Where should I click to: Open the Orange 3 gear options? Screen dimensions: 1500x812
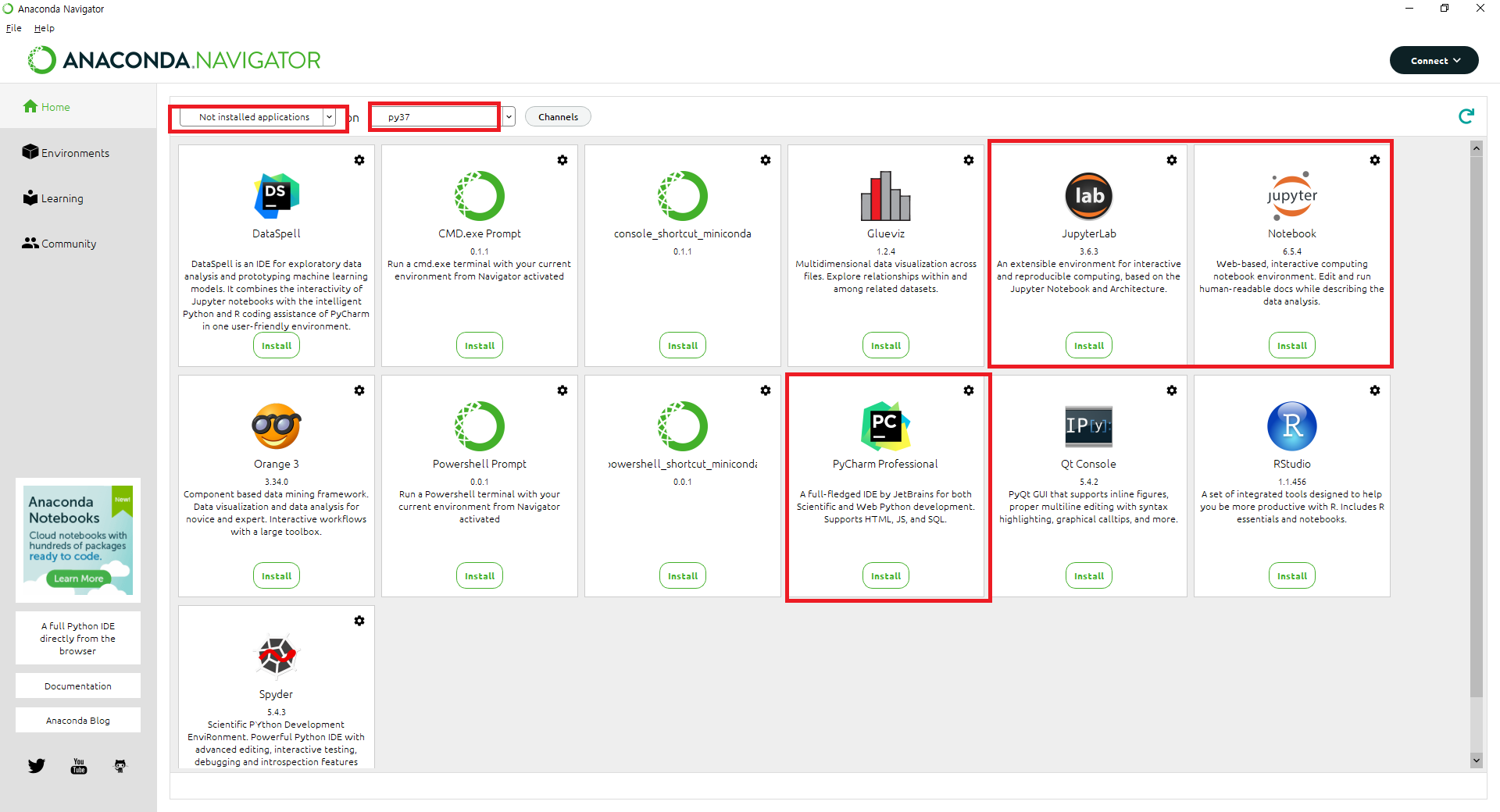(359, 390)
